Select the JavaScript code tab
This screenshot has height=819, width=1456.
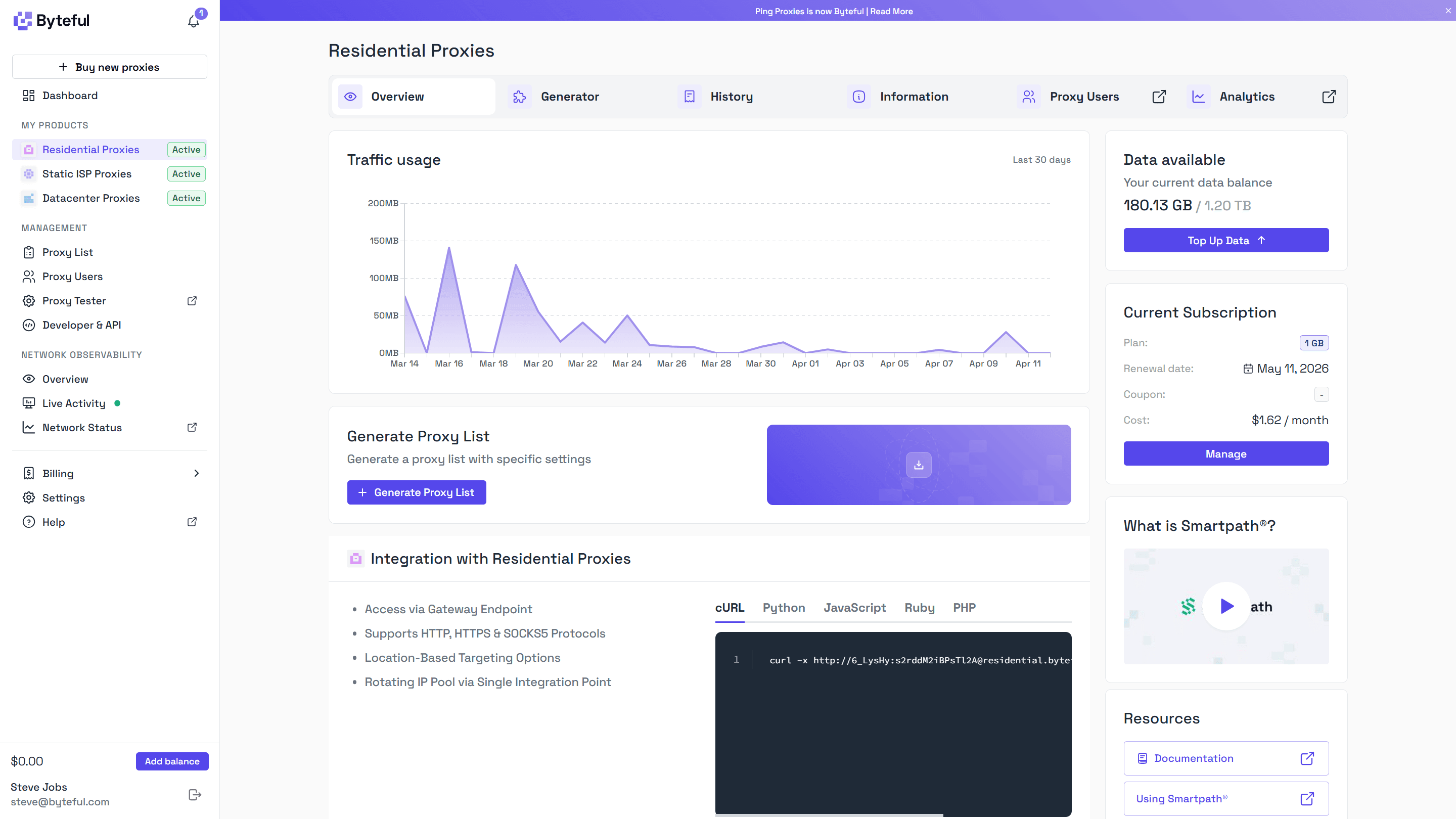[854, 608]
